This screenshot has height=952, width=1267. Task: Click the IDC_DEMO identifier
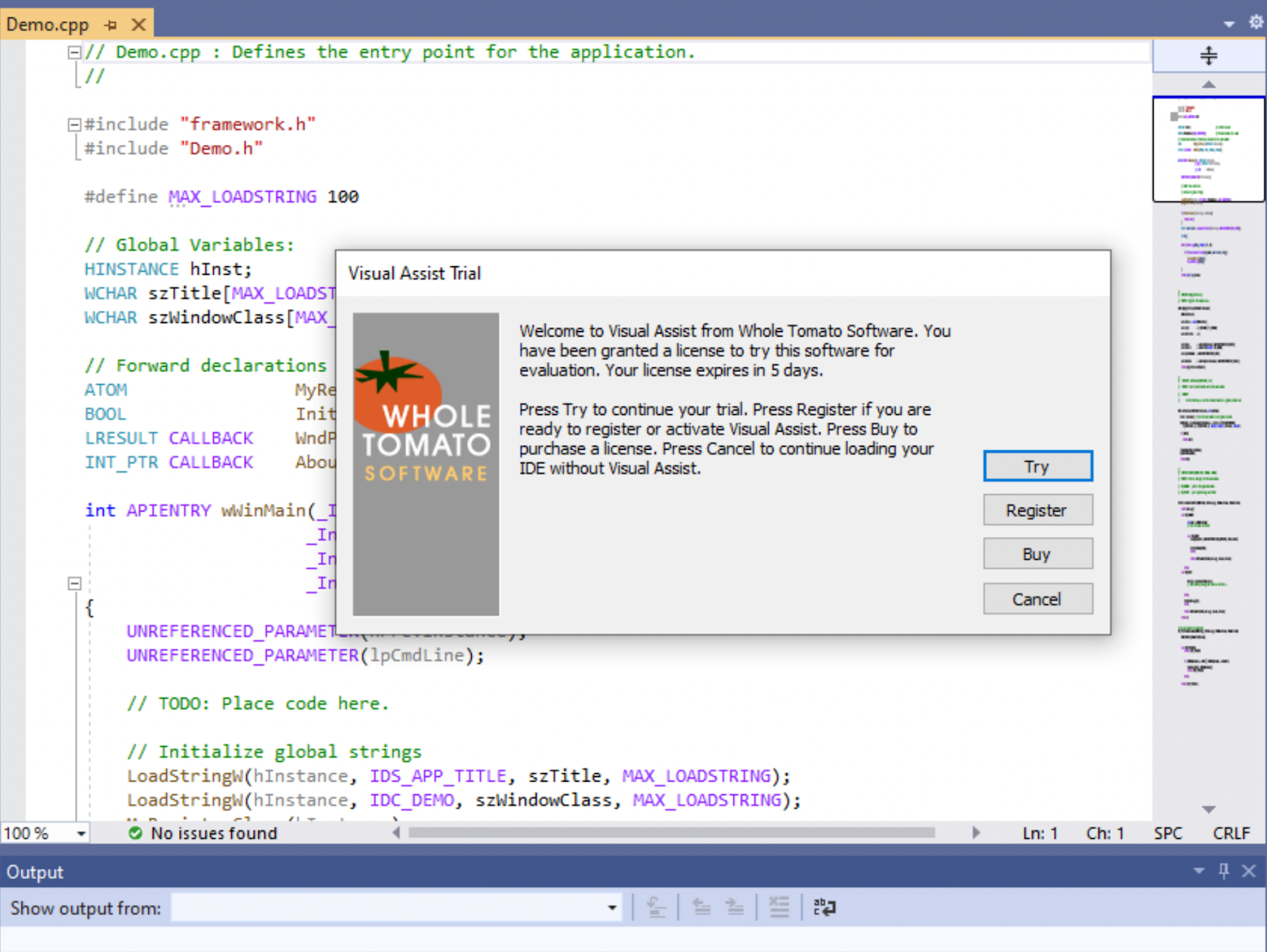(412, 800)
